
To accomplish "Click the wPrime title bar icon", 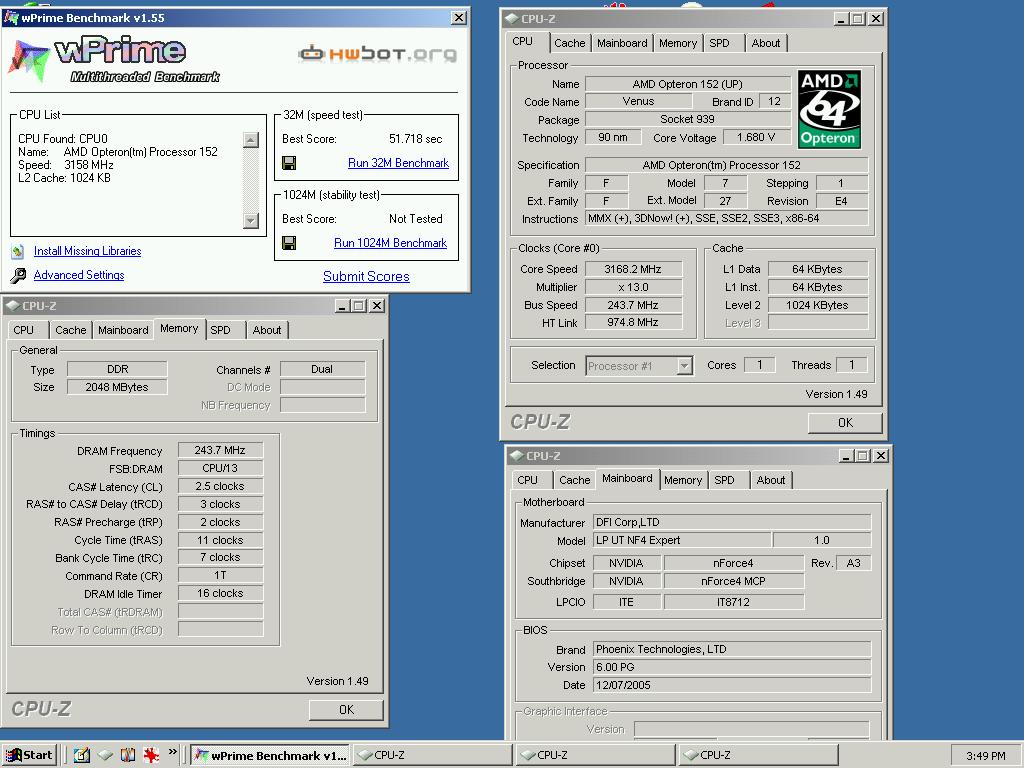I will [11, 18].
